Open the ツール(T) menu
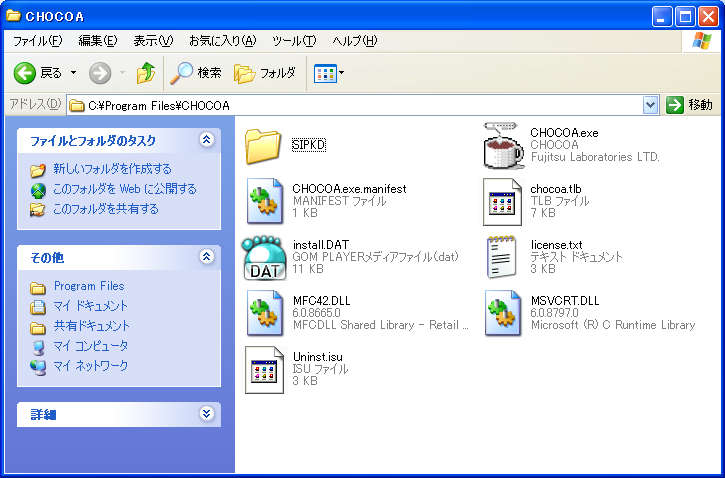725x478 pixels. (294, 41)
